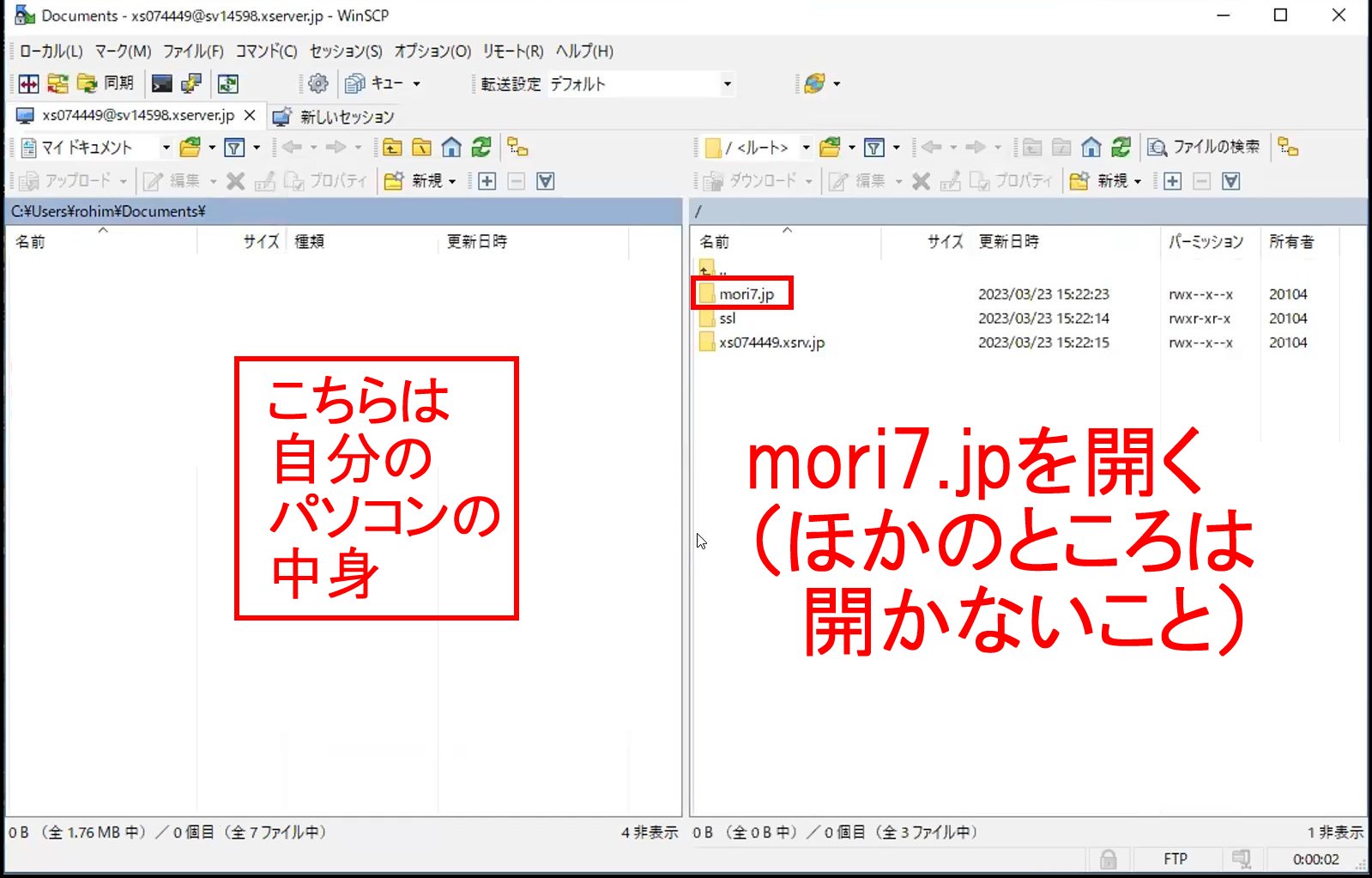
Task: Go to local home directory icon
Action: pos(451,148)
